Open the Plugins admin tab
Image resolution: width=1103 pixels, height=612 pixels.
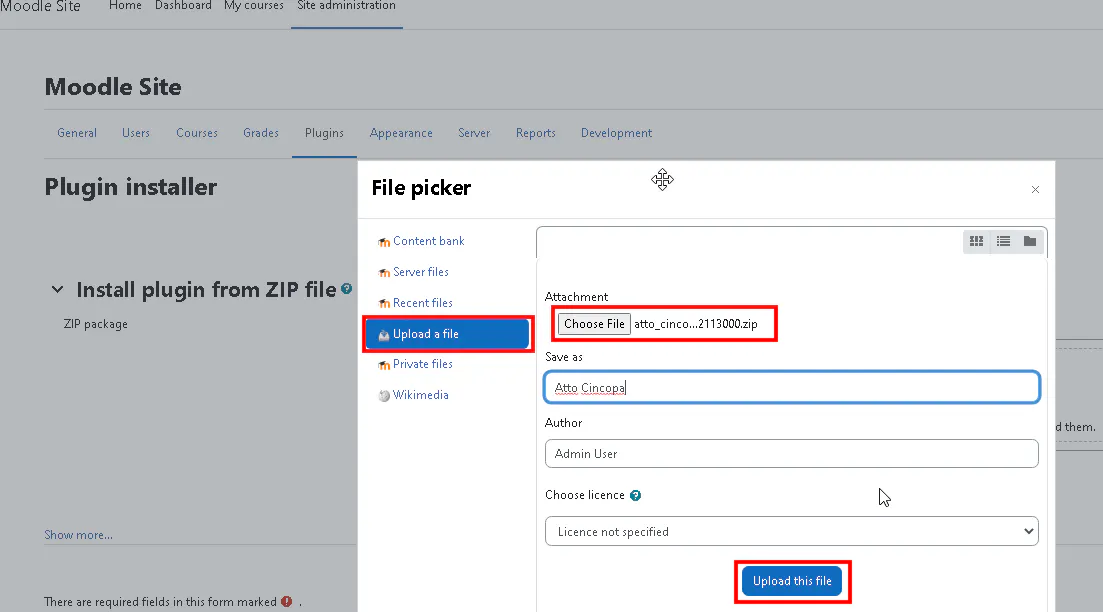(x=324, y=133)
